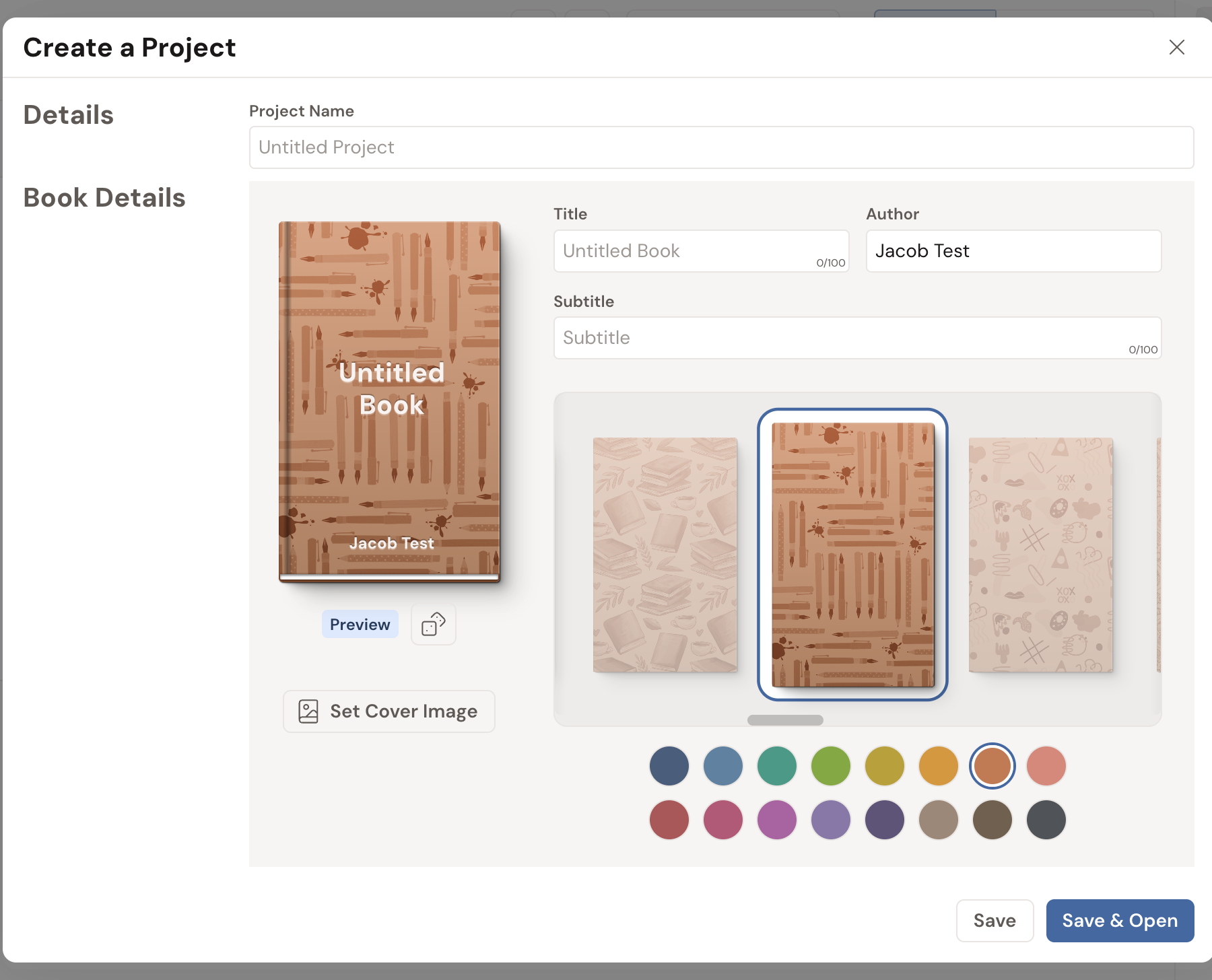Viewport: 1212px width, 980px height.
Task: Click the Subtitle input field
Action: tap(857, 338)
